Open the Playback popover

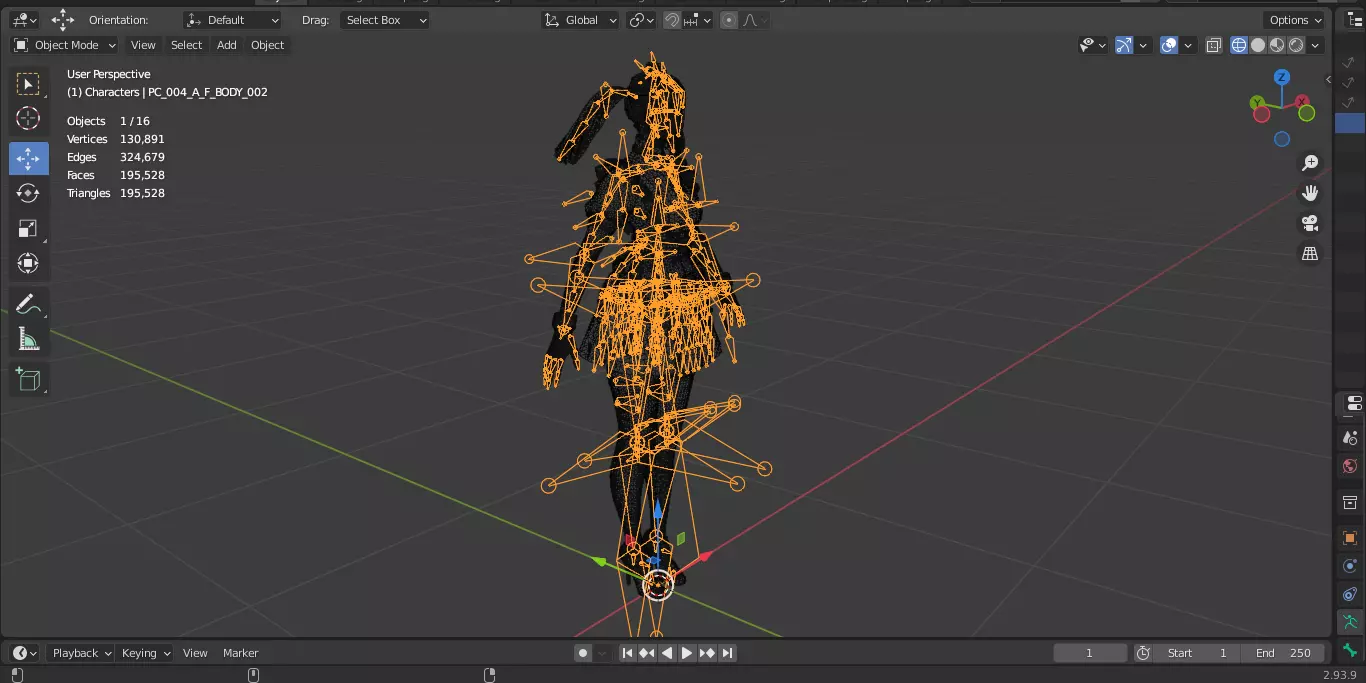tap(82, 653)
